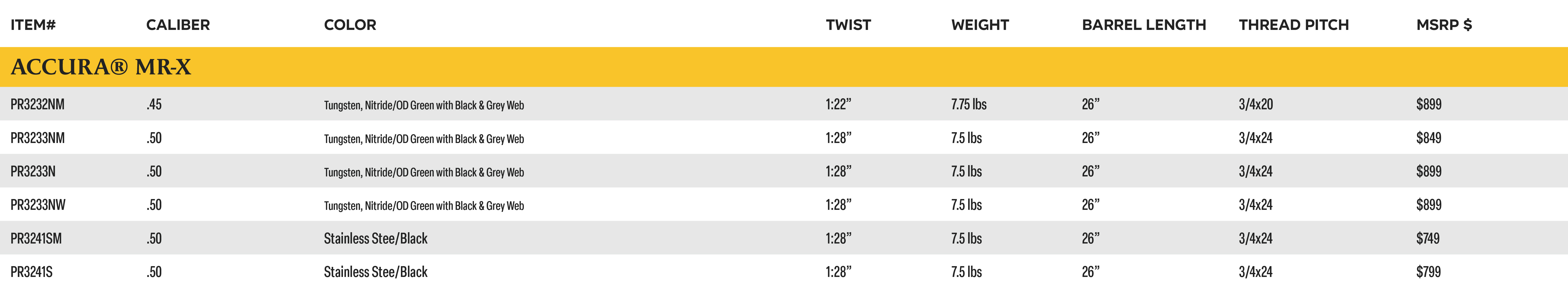The width and height of the screenshot is (1568, 288).
Task: Click the COLOR column header
Action: coord(350,25)
